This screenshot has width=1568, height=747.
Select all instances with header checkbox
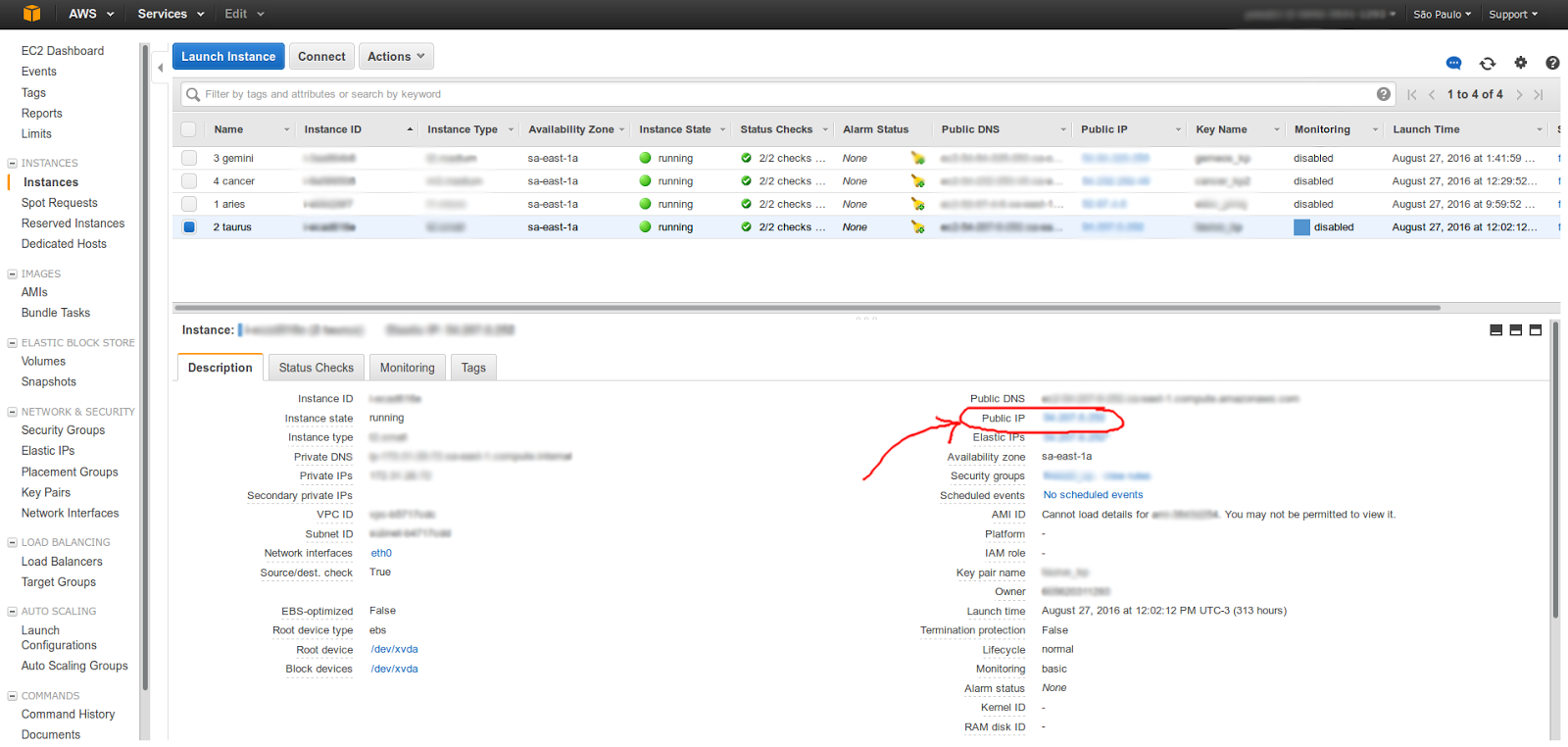189,129
